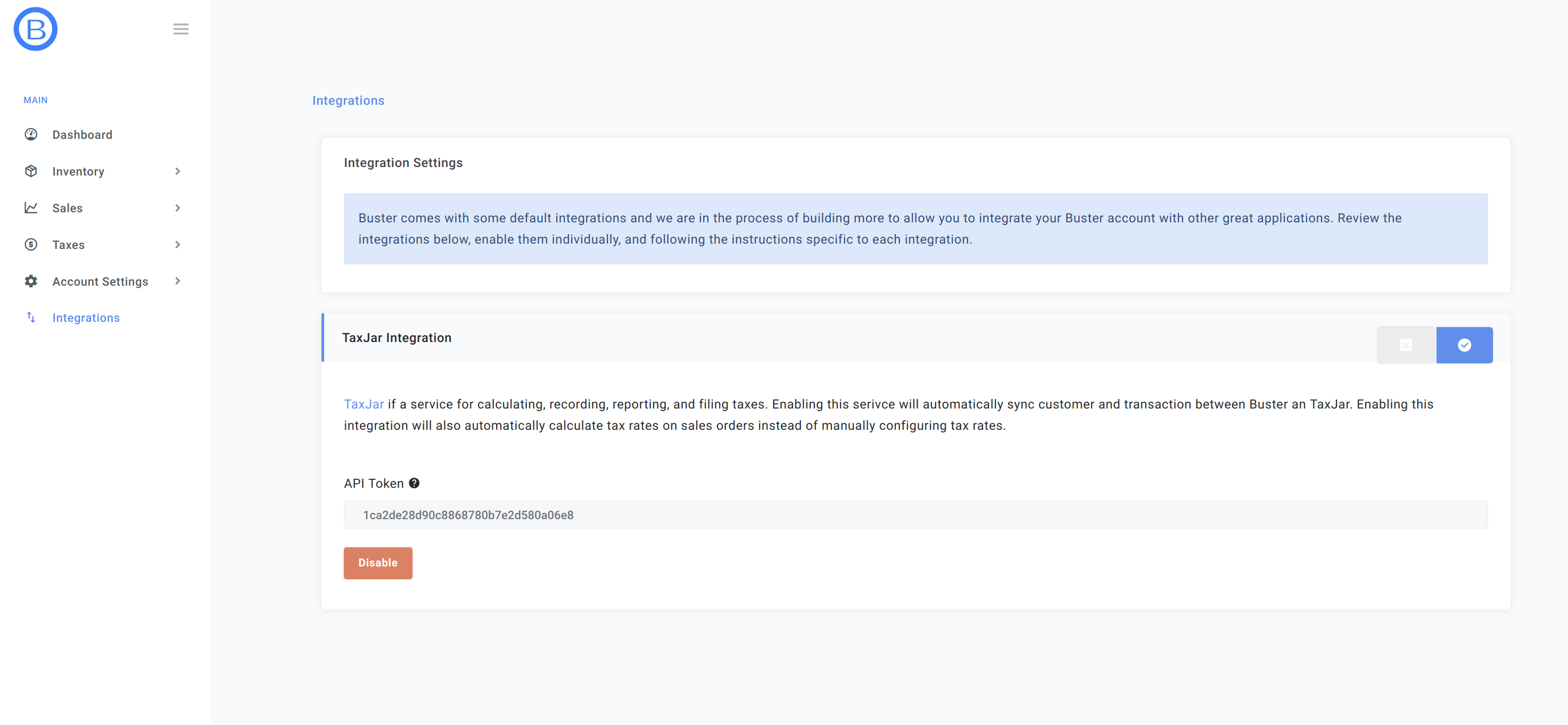Expand the Taxes submenu chevron
The width and height of the screenshot is (1568, 725).
178,245
